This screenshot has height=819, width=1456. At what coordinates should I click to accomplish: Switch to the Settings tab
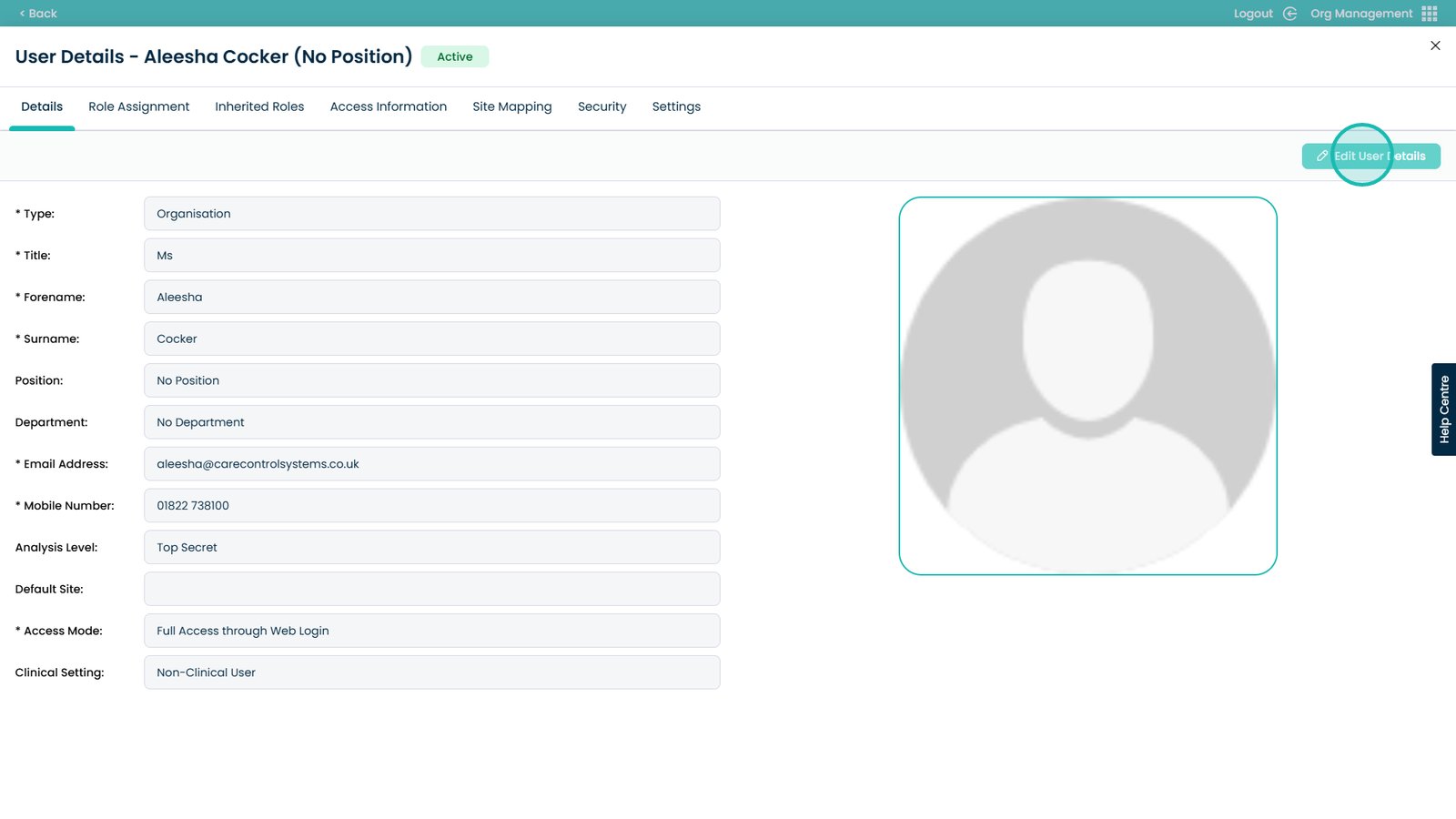pos(676,106)
